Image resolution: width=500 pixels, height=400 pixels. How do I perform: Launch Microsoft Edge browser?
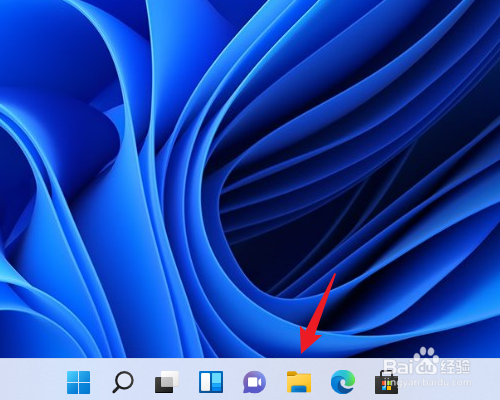[x=343, y=382]
